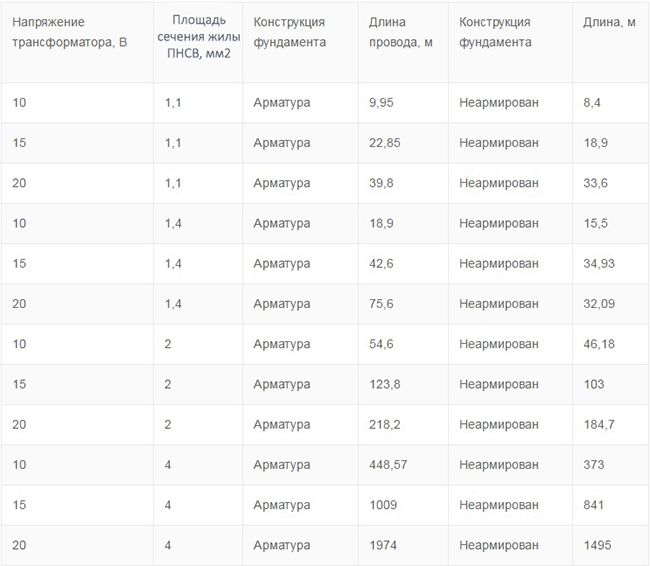Select the cell with 42,6
Viewport: 650px width, 566px height.
pos(382,264)
